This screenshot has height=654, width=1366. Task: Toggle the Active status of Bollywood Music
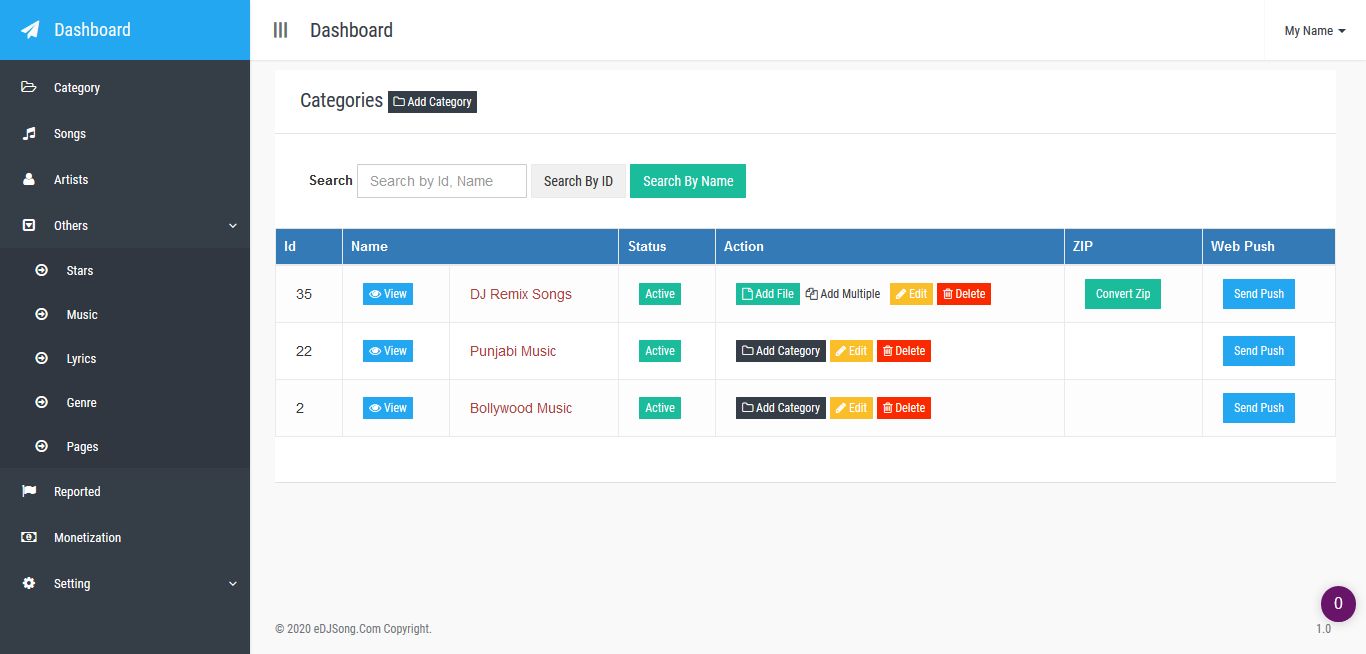coord(660,408)
